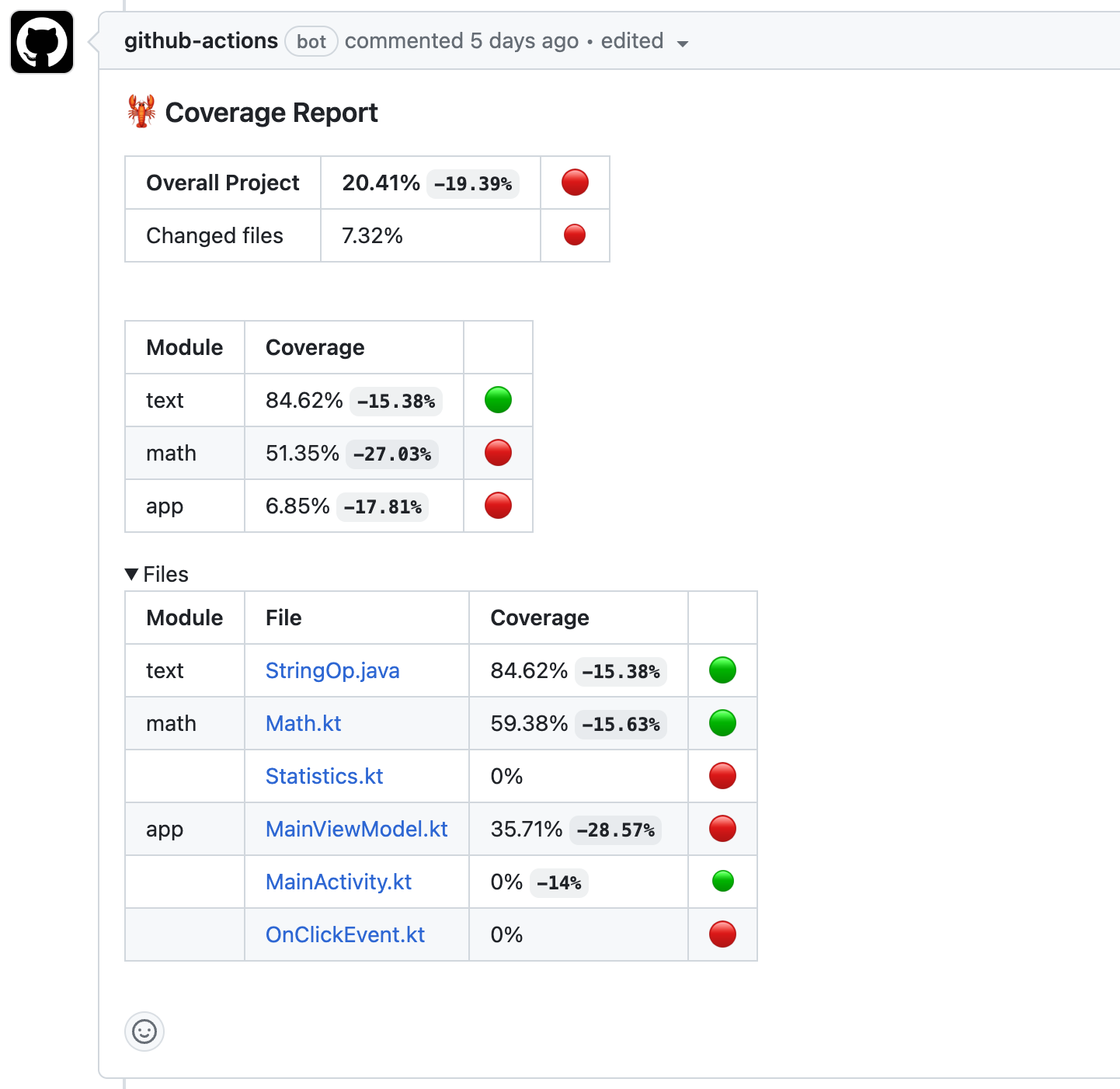This screenshot has width=1120, height=1089.
Task: Click the red status circle for app module
Action: click(x=498, y=506)
